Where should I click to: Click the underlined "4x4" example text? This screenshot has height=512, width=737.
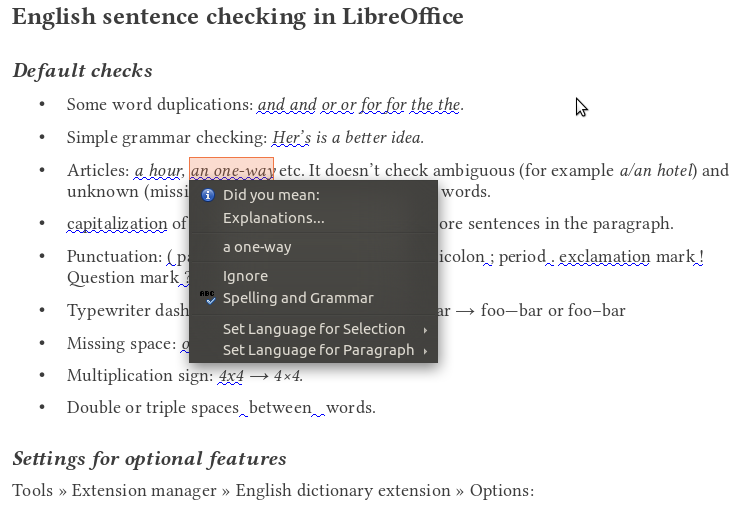click(232, 376)
